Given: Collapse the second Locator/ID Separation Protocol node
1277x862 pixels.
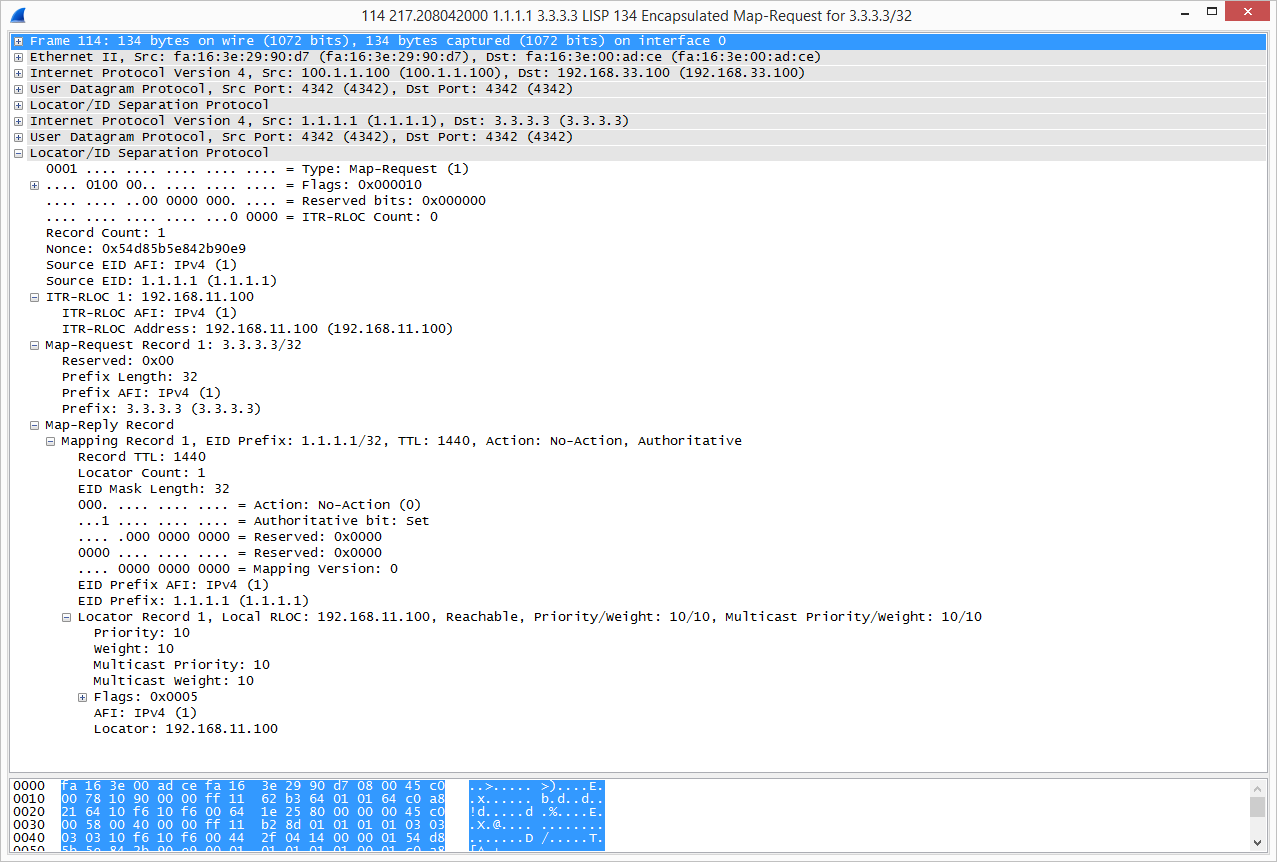Looking at the screenshot, I should click(x=19, y=153).
